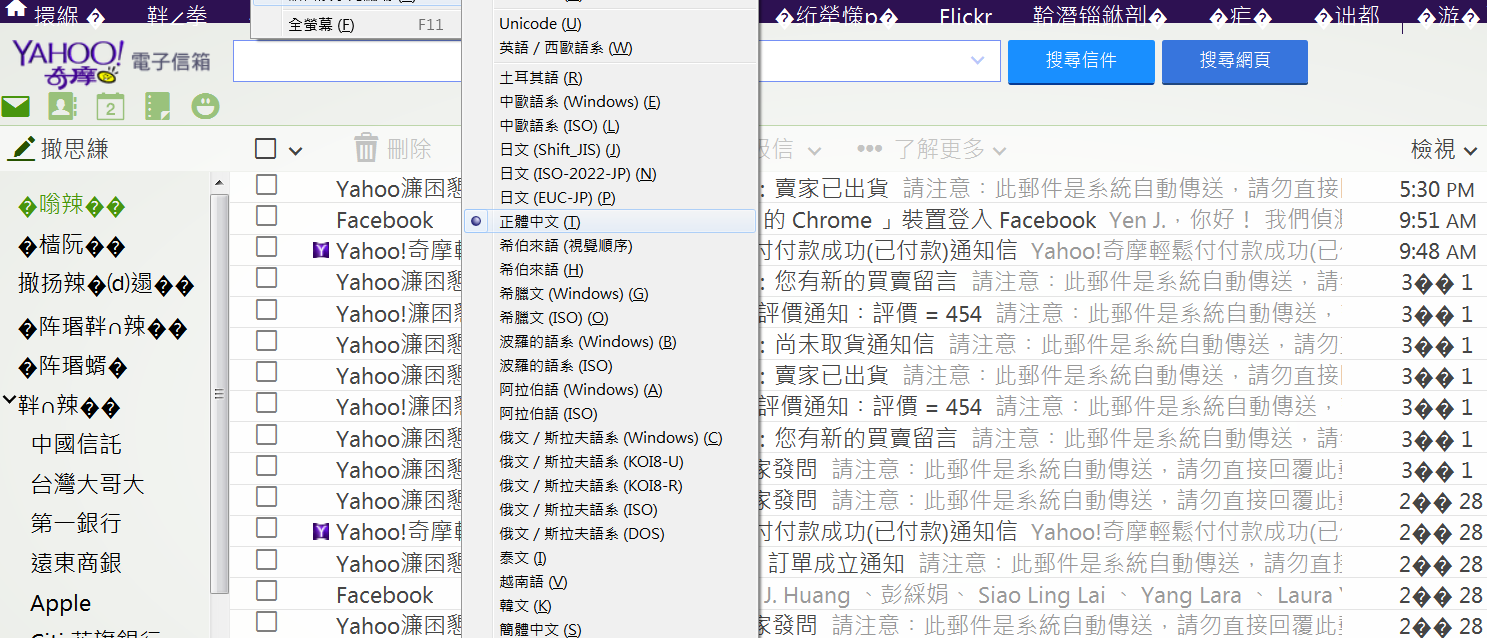Tick the select-all checkbox in toolbar
The height and width of the screenshot is (638, 1487).
[x=265, y=149]
